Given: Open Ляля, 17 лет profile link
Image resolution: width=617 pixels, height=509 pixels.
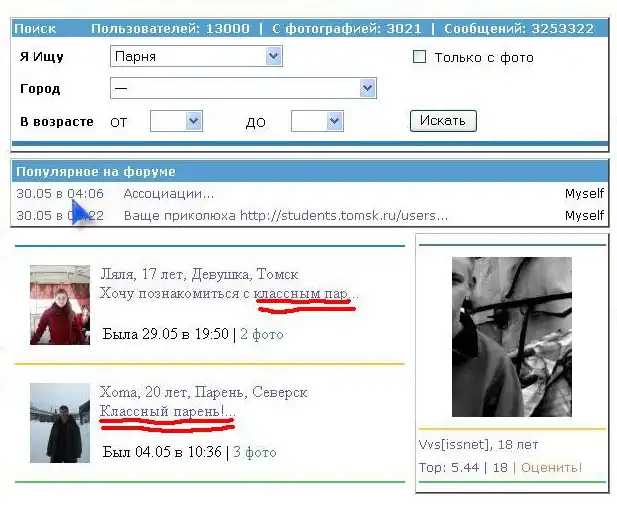Looking at the screenshot, I should 198,274.
